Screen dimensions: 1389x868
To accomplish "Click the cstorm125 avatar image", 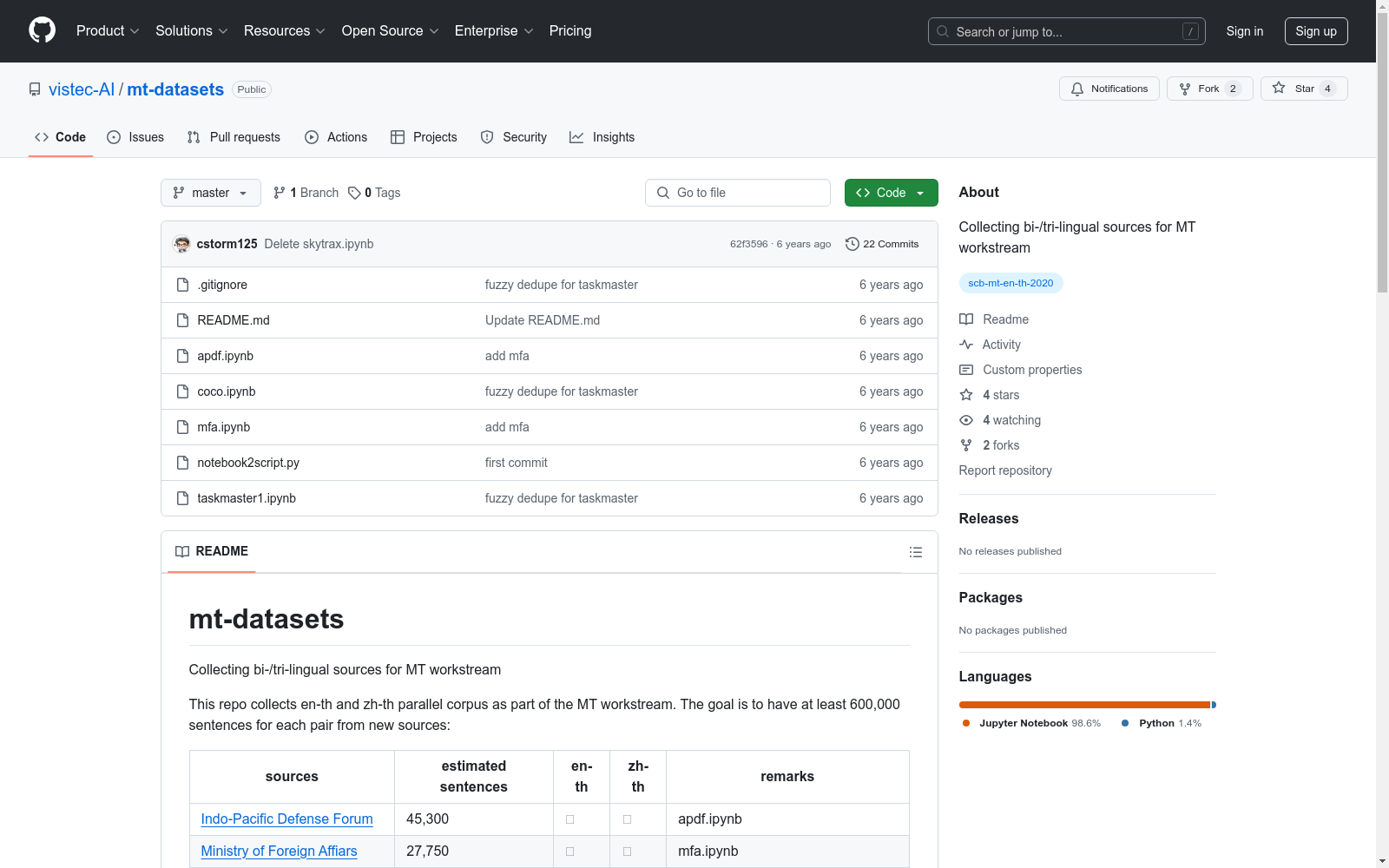I will (x=181, y=244).
